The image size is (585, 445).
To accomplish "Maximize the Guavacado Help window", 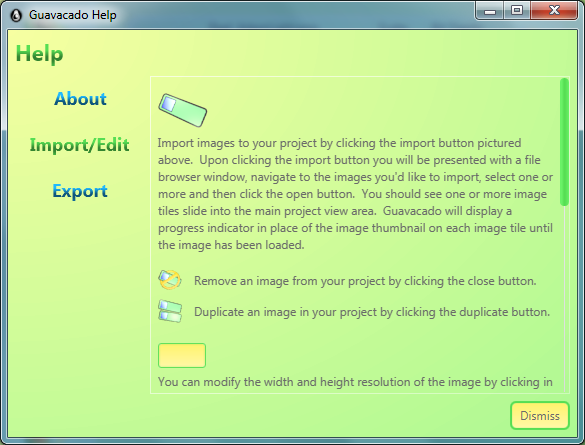I will tap(517, 10).
